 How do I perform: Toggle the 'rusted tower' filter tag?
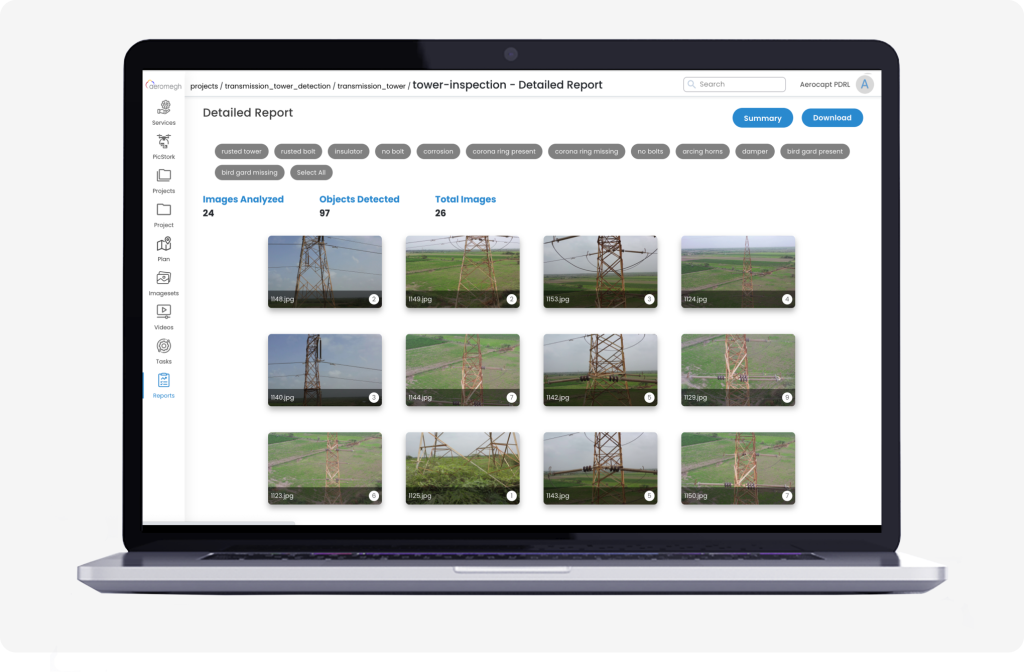pyautogui.click(x=241, y=152)
